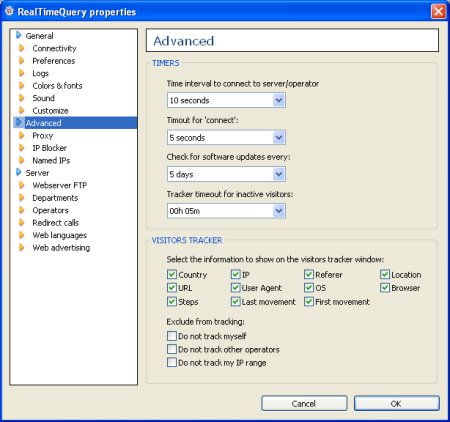The width and height of the screenshot is (450, 422).
Task: Uncheck the Referer checkbox
Action: coord(309,274)
